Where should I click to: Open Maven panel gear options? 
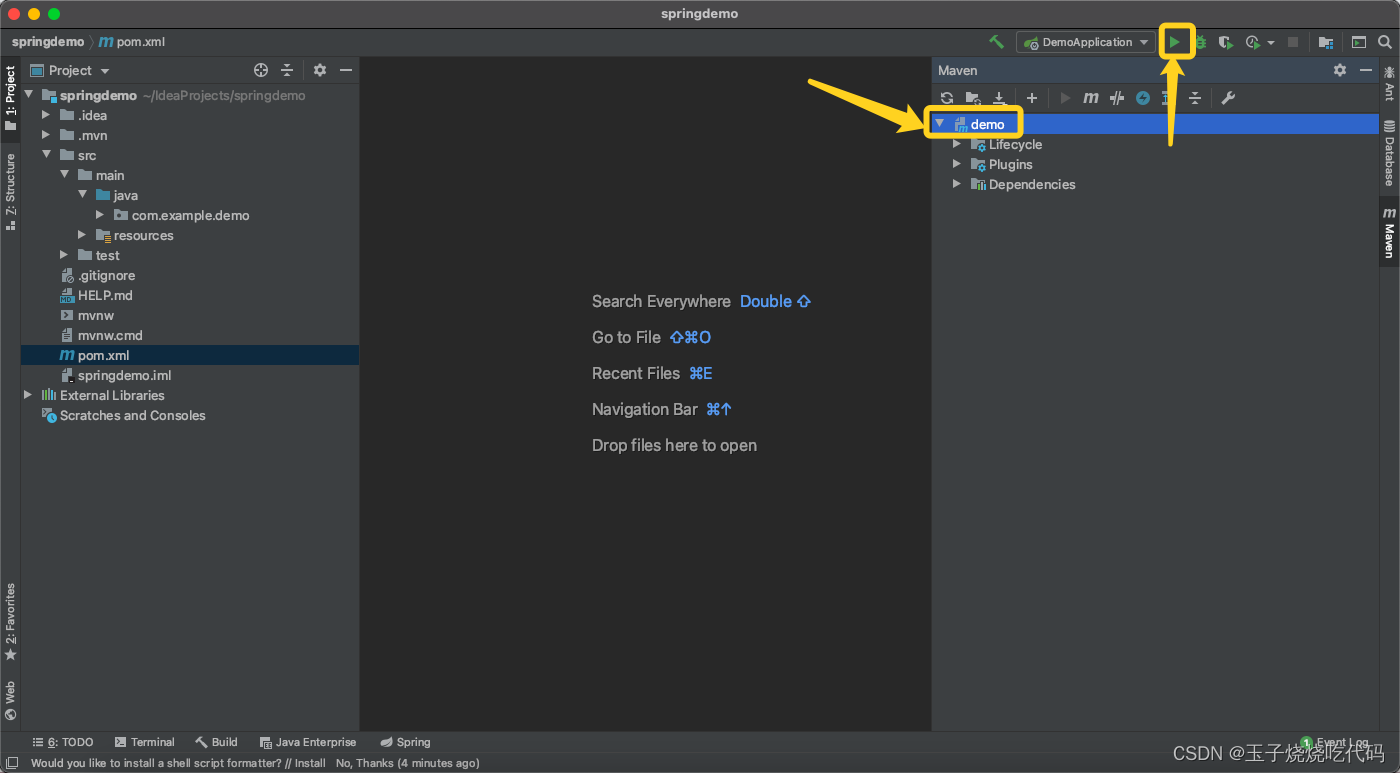(1340, 70)
